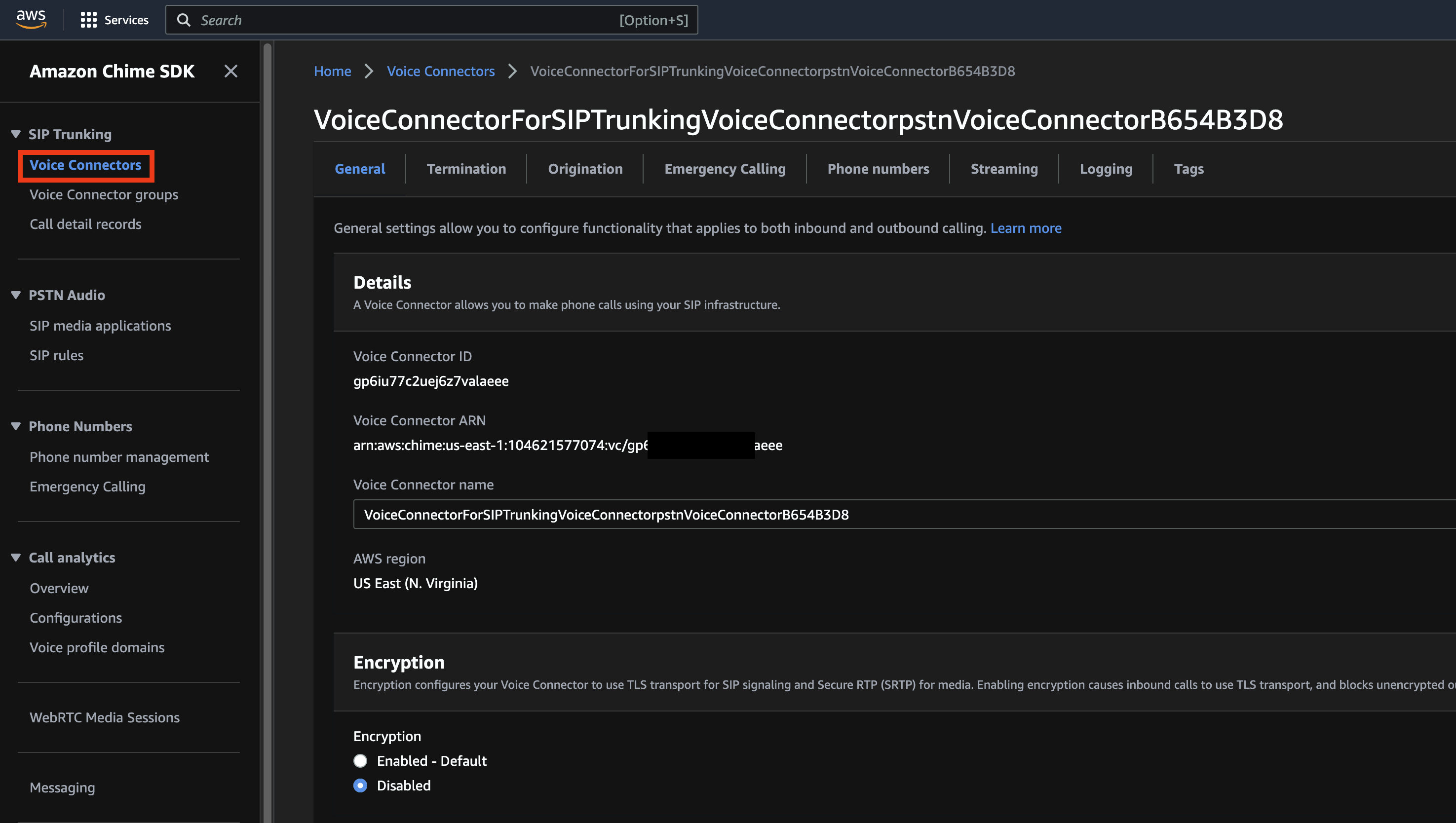This screenshot has width=1456, height=823.
Task: Collapse the Call analytics section
Action: (16, 558)
